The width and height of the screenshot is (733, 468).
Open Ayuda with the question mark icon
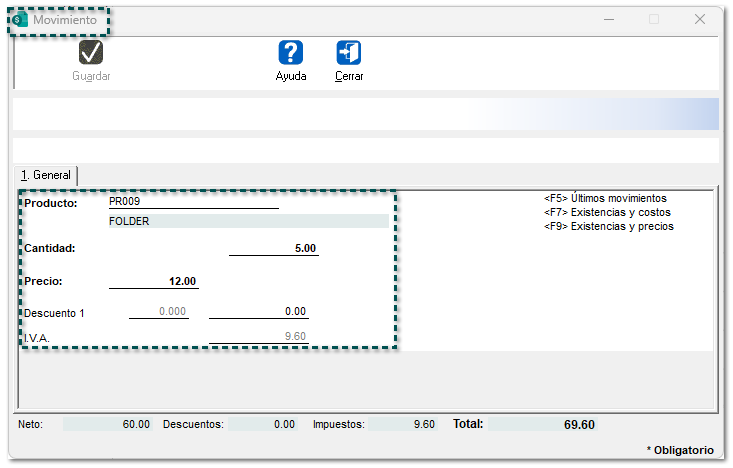(x=291, y=53)
